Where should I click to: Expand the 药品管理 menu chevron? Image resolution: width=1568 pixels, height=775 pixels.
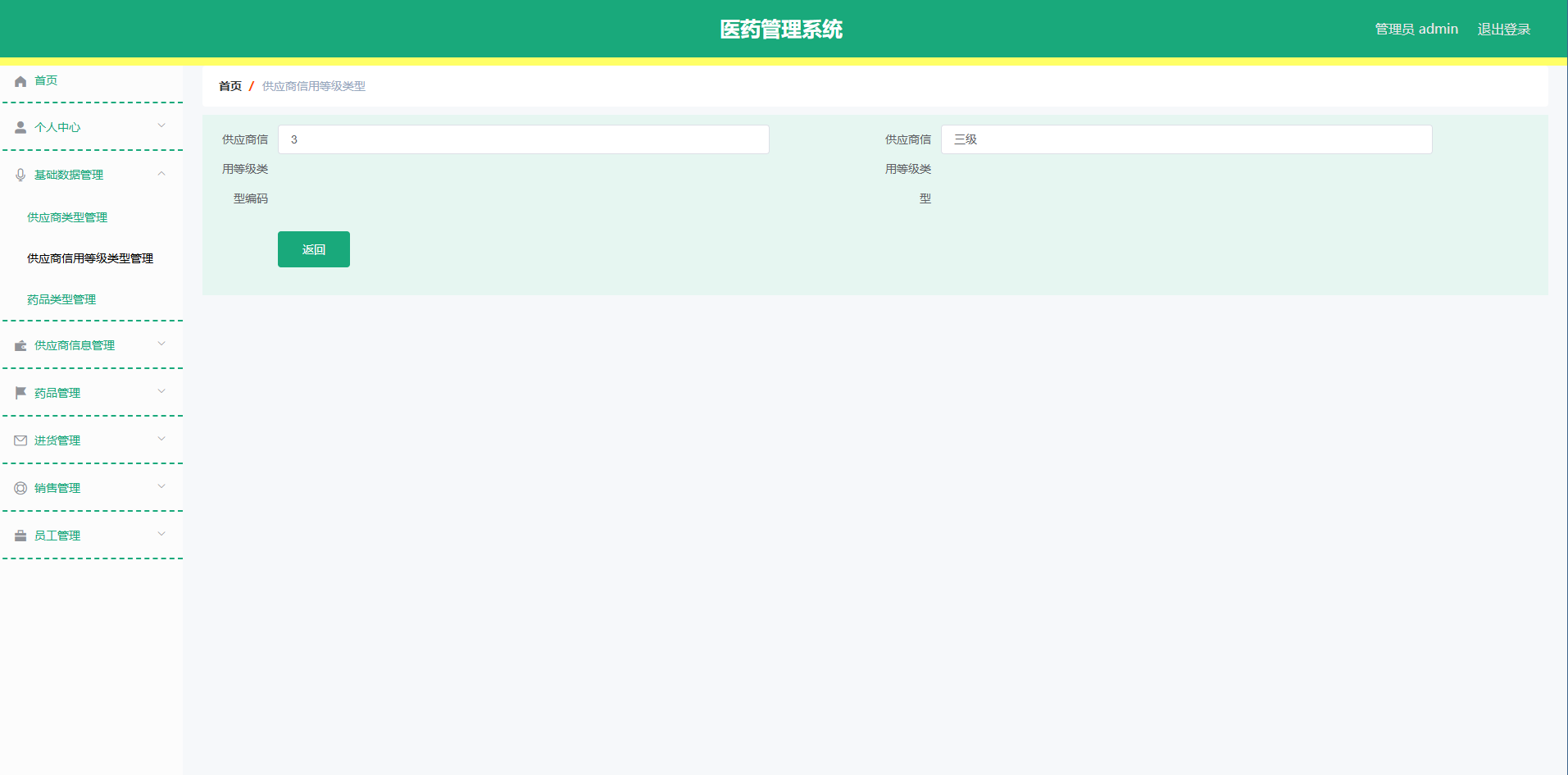tap(161, 392)
